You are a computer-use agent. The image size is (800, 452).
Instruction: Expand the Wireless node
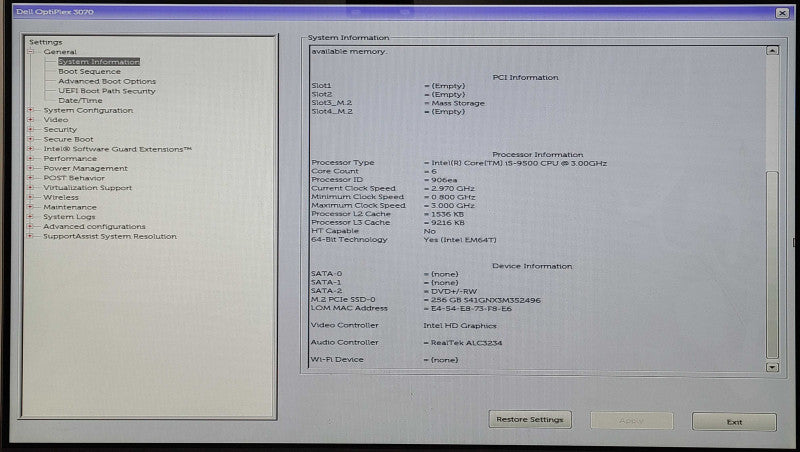pyautogui.click(x=31, y=197)
